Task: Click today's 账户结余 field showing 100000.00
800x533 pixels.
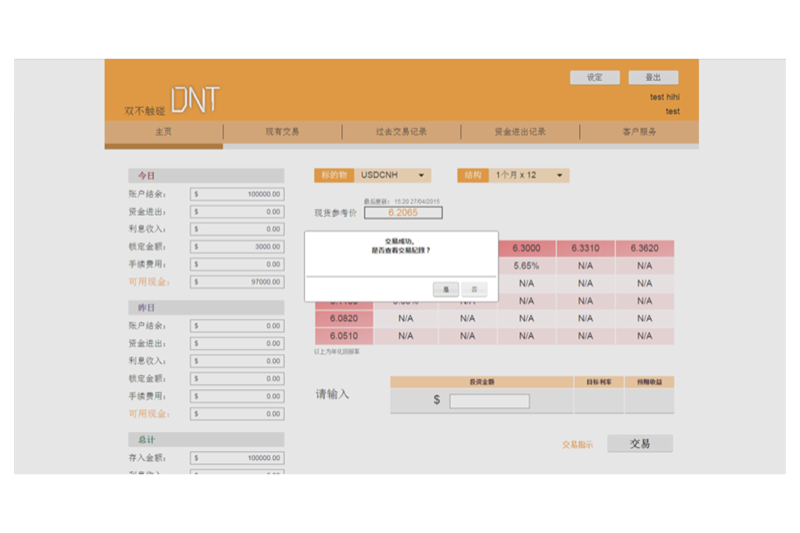Action: [x=237, y=194]
